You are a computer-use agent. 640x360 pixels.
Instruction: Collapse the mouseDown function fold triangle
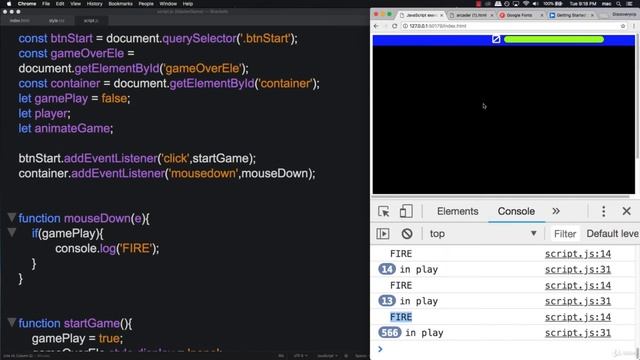[x=12, y=217]
